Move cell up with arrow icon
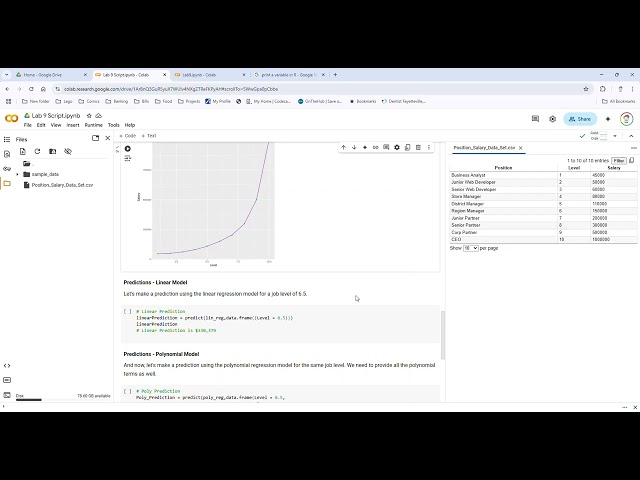The image size is (640, 480). point(344,147)
